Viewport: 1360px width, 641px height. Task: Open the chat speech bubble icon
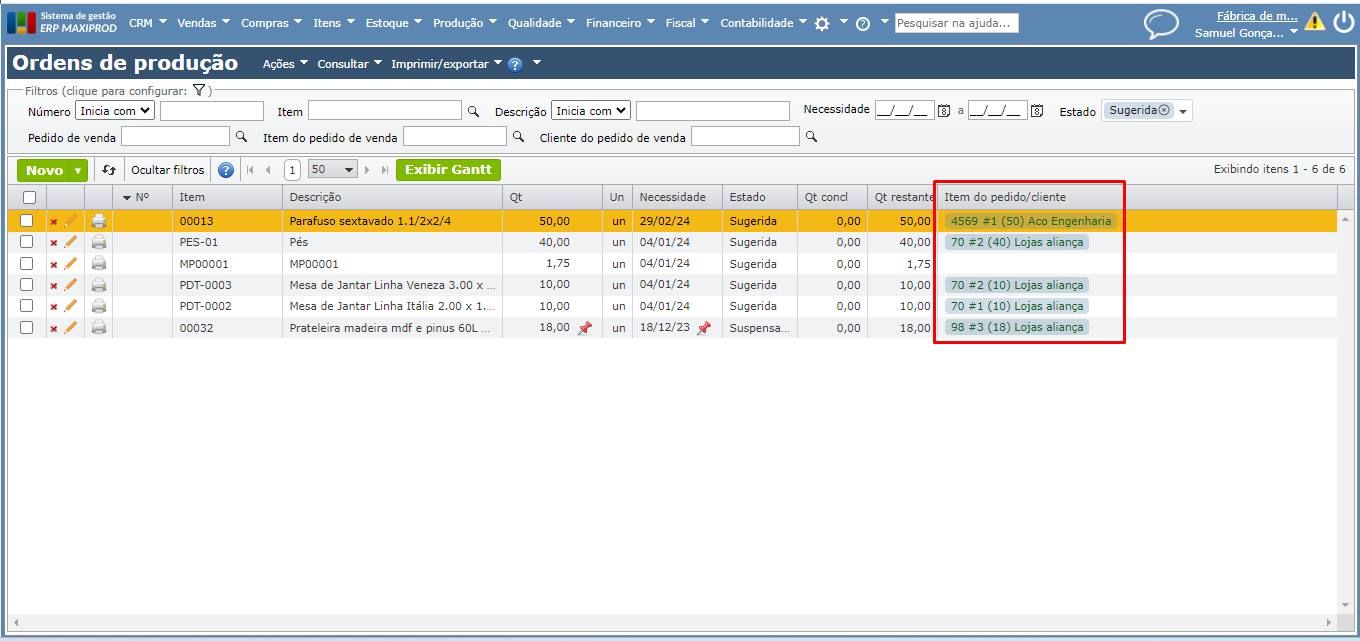pyautogui.click(x=1161, y=24)
